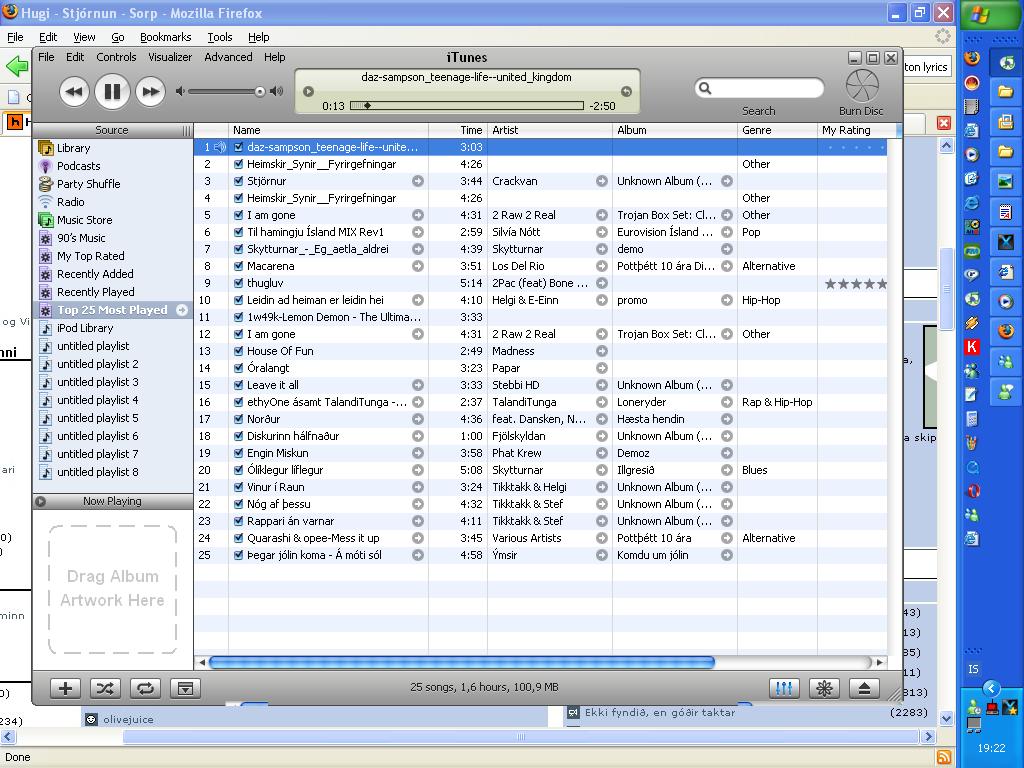Open the iTunes Visualizer menu
Viewport: 1024px width, 768px height.
(170, 57)
